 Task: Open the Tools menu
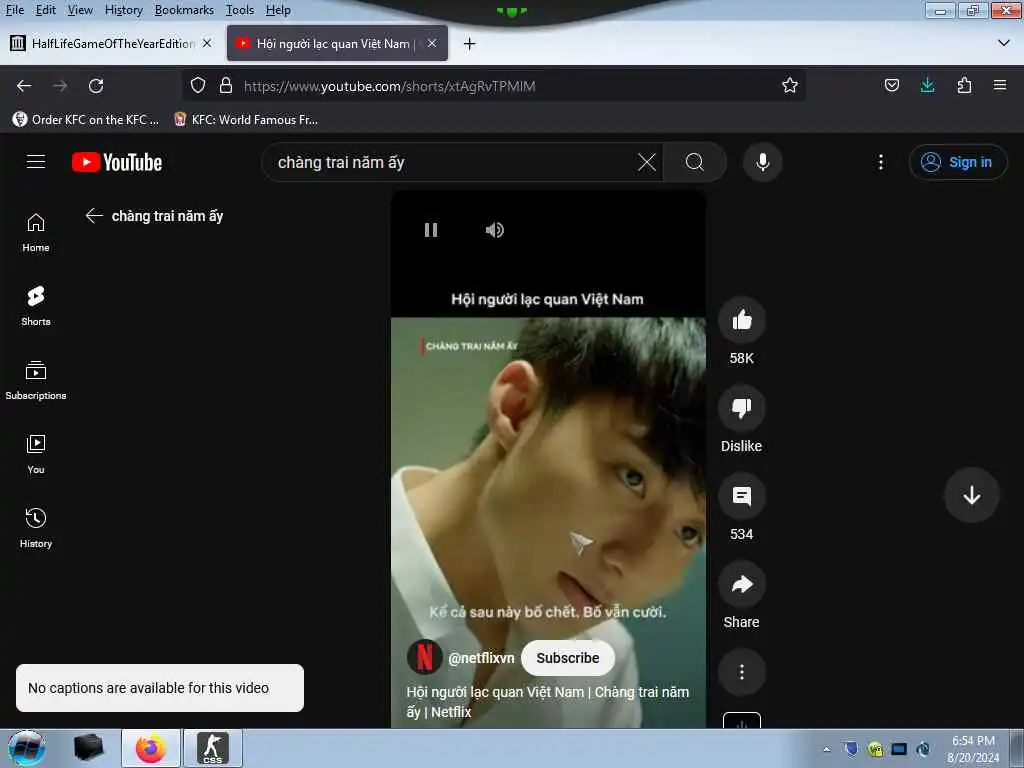pos(240,10)
